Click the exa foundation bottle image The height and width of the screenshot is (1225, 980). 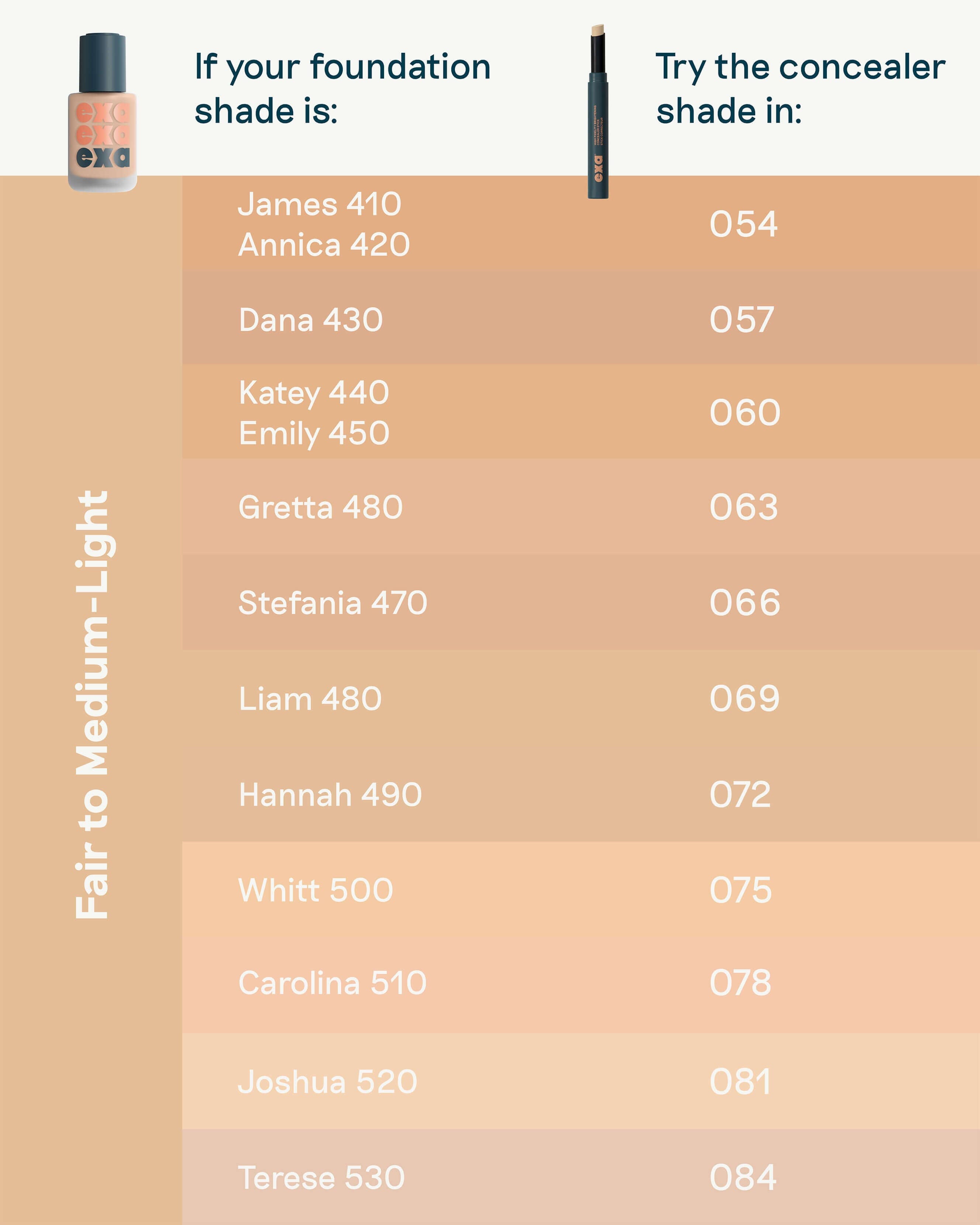coord(102,113)
